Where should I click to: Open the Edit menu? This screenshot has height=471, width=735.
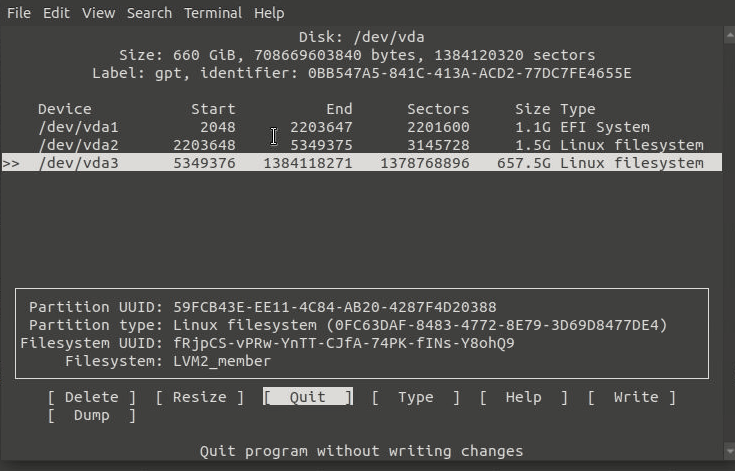[56, 13]
